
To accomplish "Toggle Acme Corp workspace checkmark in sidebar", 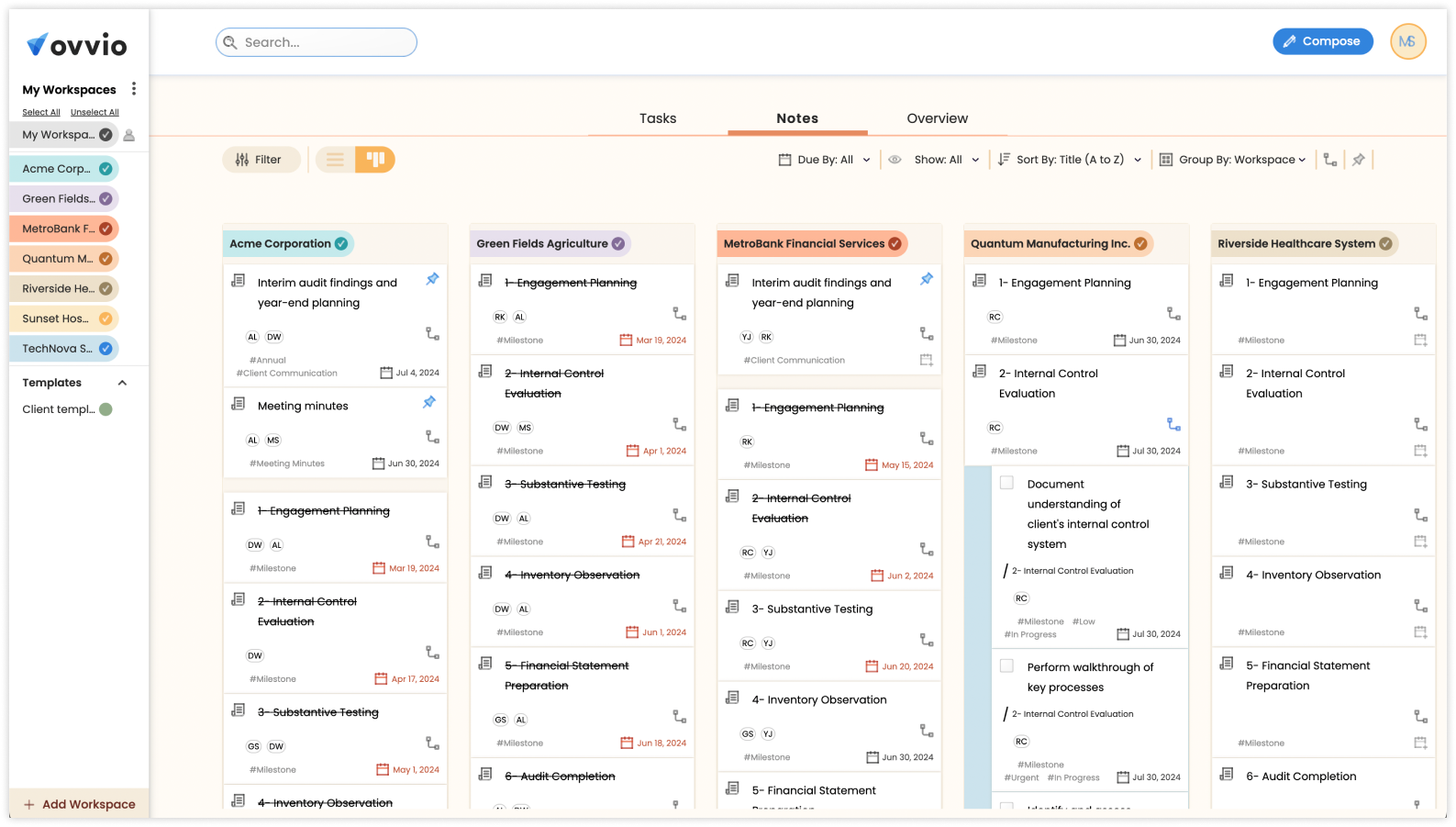I will coord(106,169).
